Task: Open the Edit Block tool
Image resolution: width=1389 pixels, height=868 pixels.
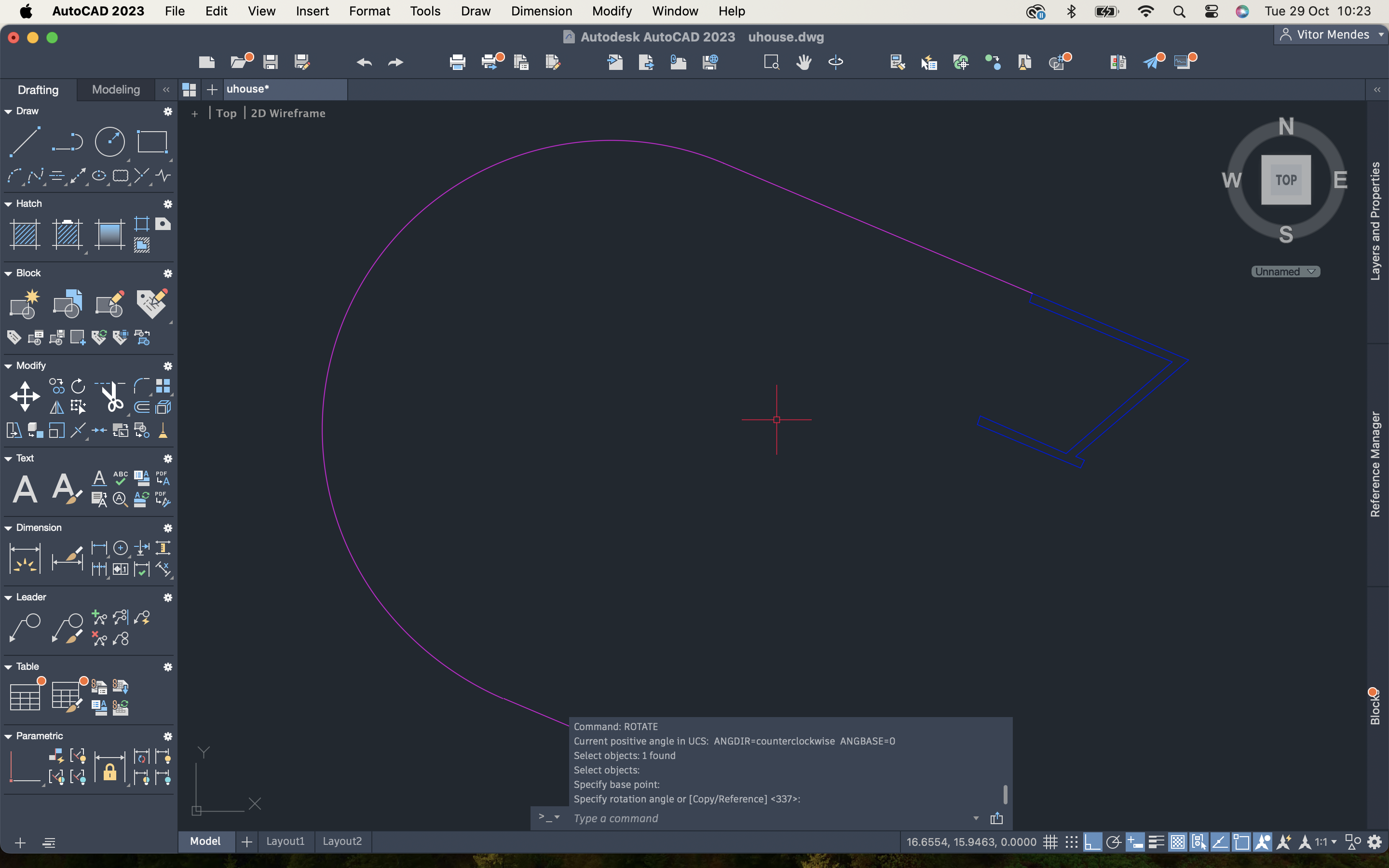Action: [x=109, y=304]
